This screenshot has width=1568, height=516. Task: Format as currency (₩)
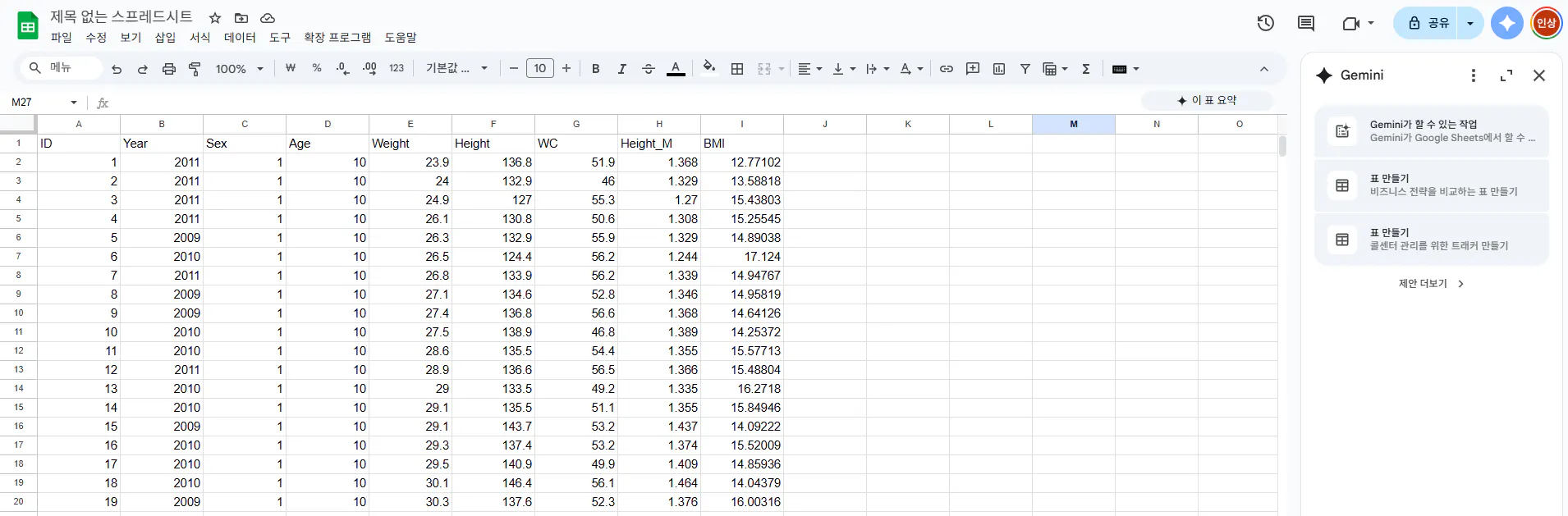pyautogui.click(x=291, y=68)
